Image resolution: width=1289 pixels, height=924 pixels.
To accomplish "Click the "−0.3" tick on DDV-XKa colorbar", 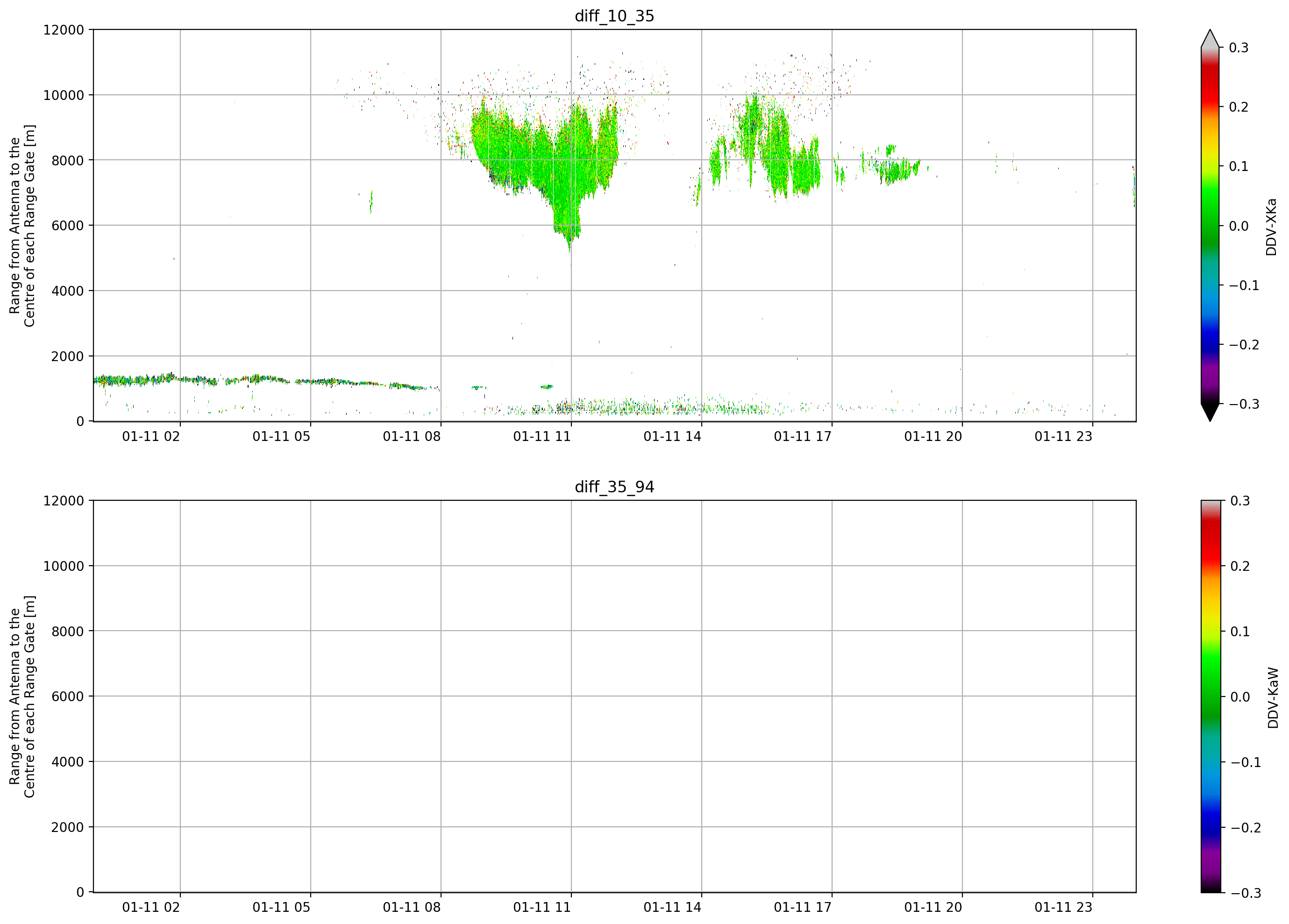I will point(1244,405).
